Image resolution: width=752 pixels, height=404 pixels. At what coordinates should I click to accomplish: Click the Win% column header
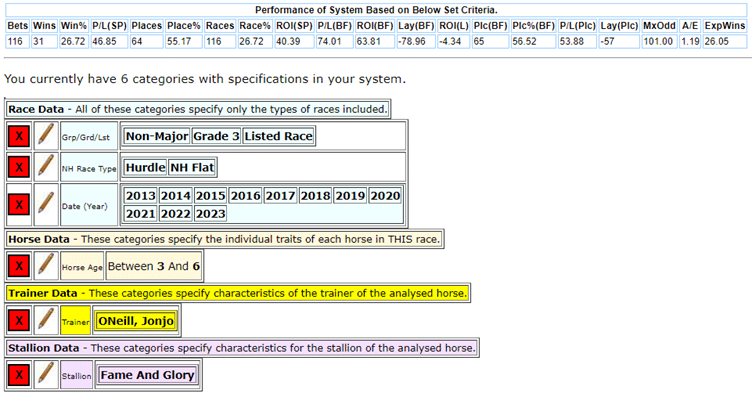click(73, 26)
